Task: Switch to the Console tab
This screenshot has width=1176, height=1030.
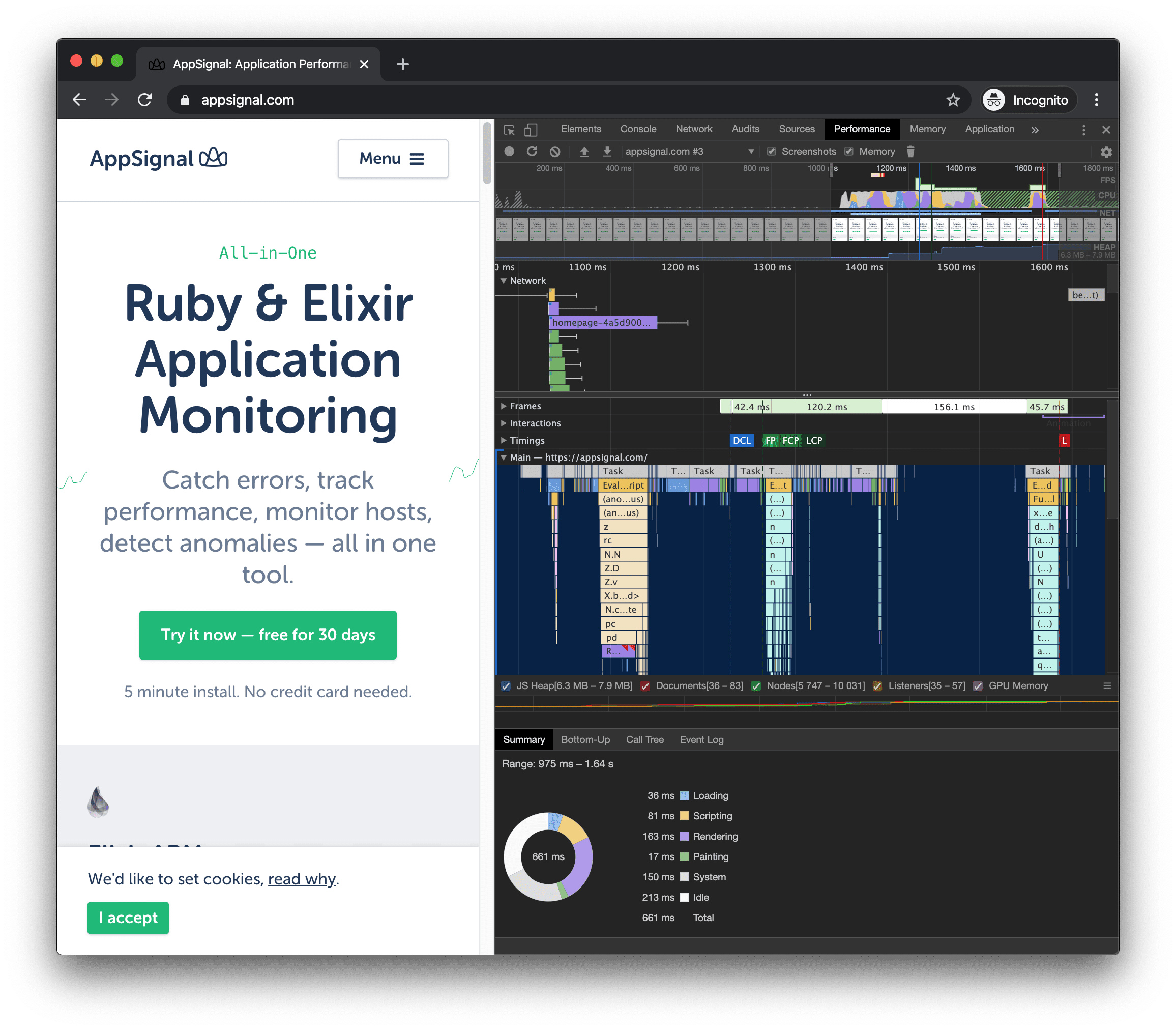Action: [x=638, y=129]
